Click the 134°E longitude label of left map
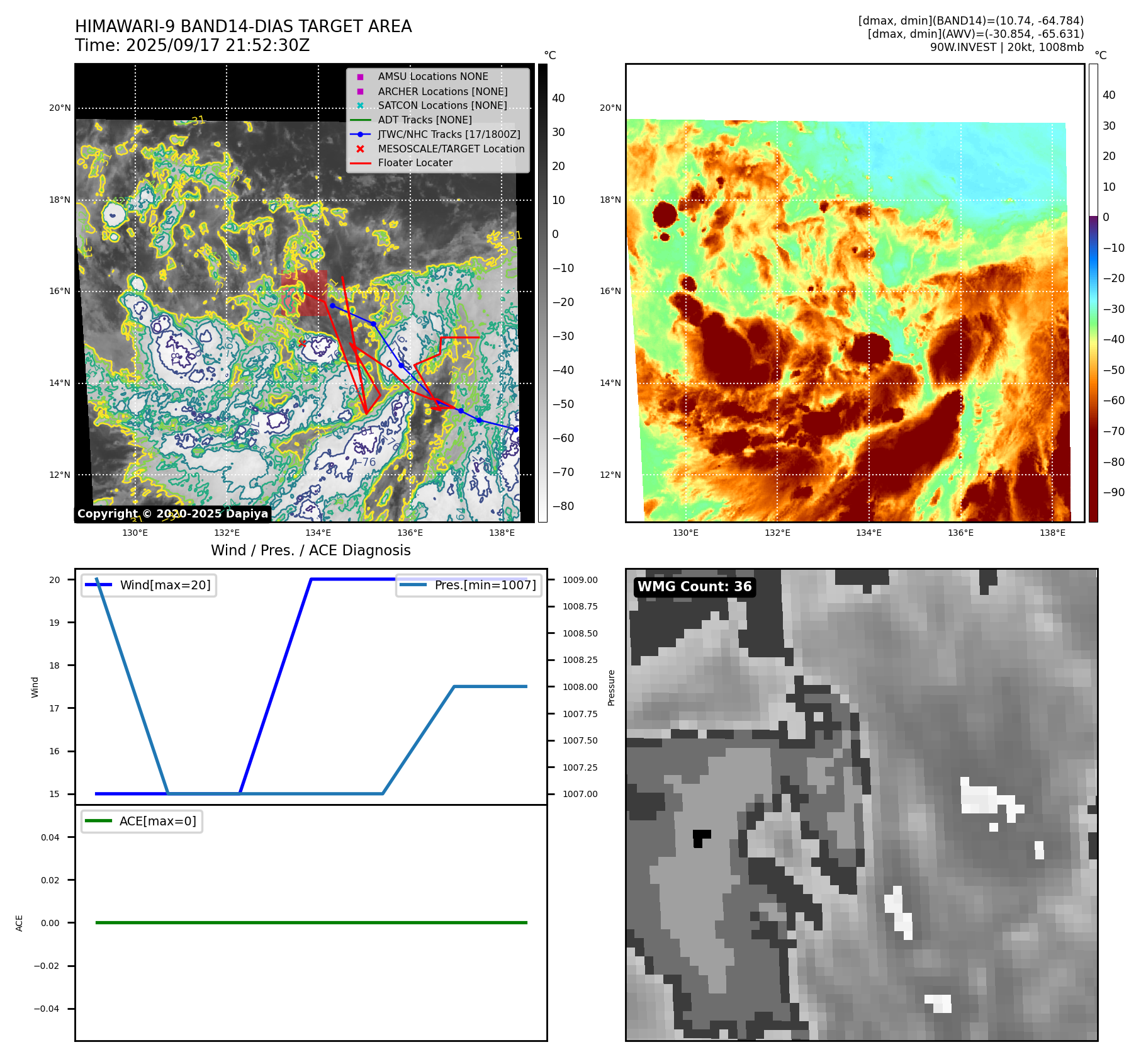The width and height of the screenshot is (1141, 1064). pos(318,533)
